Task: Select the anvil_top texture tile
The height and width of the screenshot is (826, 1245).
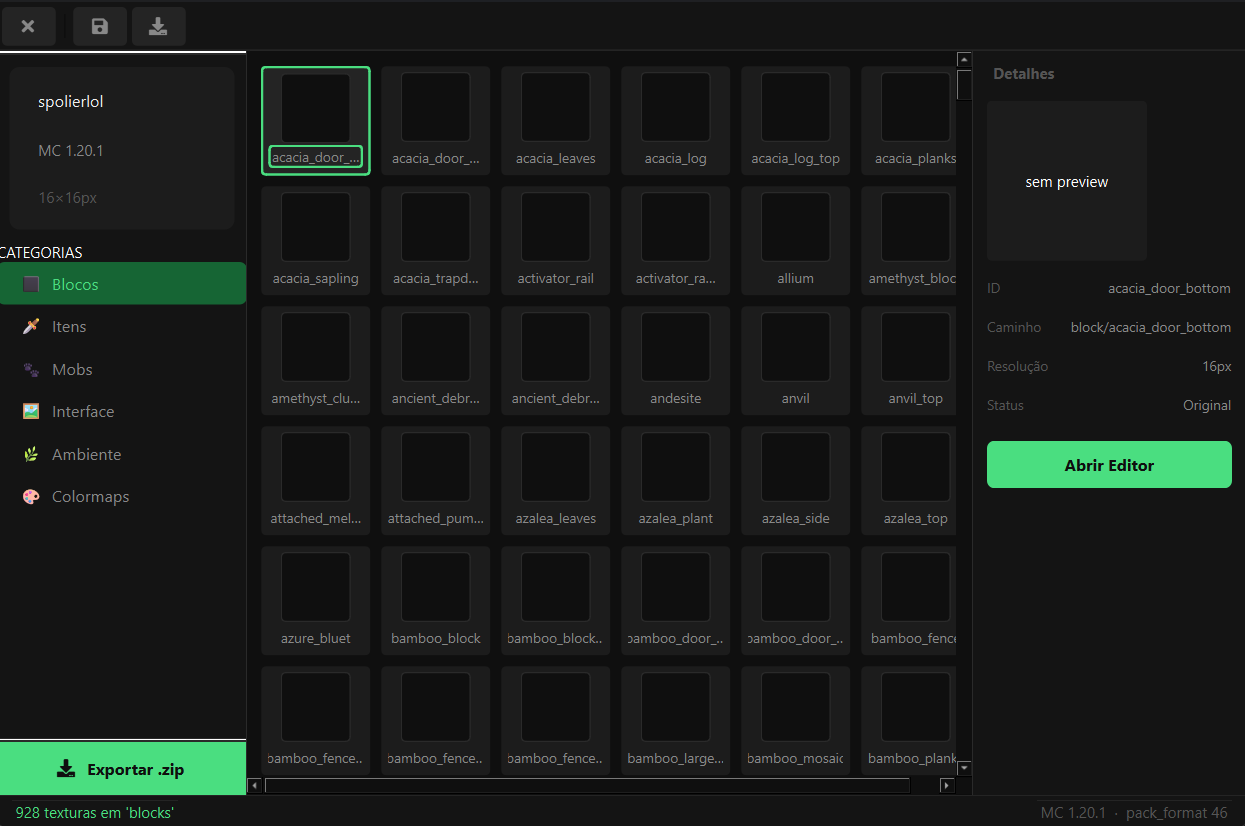Action: click(x=909, y=361)
